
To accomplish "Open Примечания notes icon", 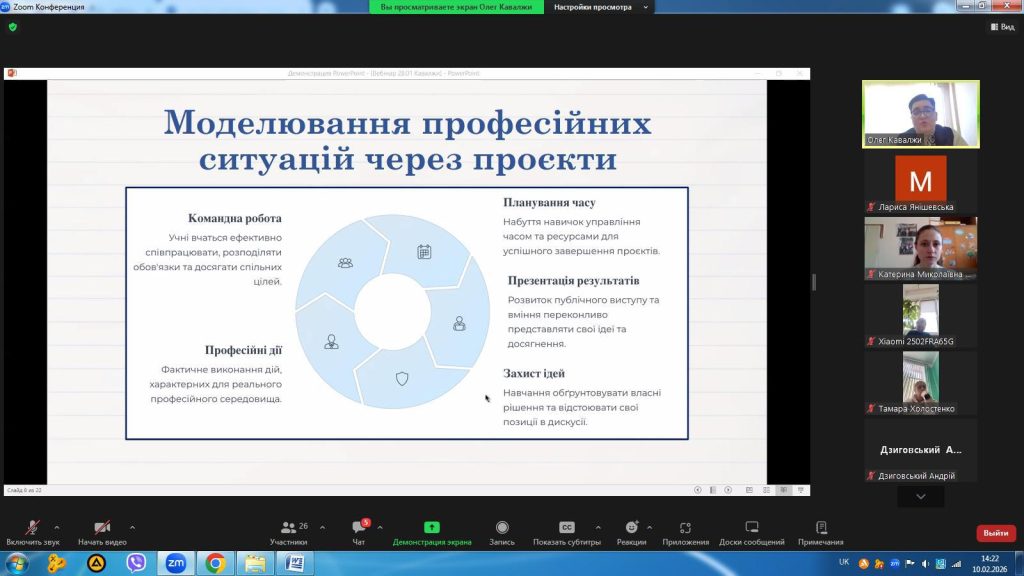I will 820,528.
